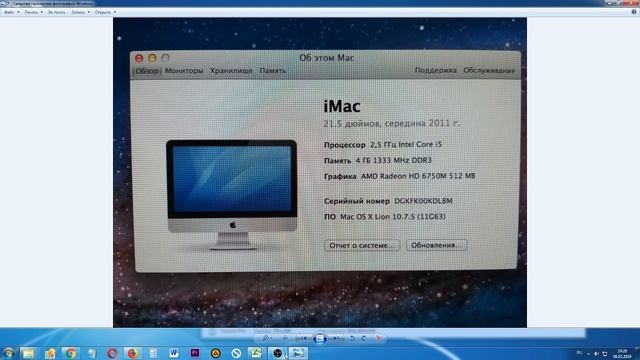The width and height of the screenshot is (640, 360).
Task: Click the yellow minimize dot in the photo
Action: pos(152,58)
